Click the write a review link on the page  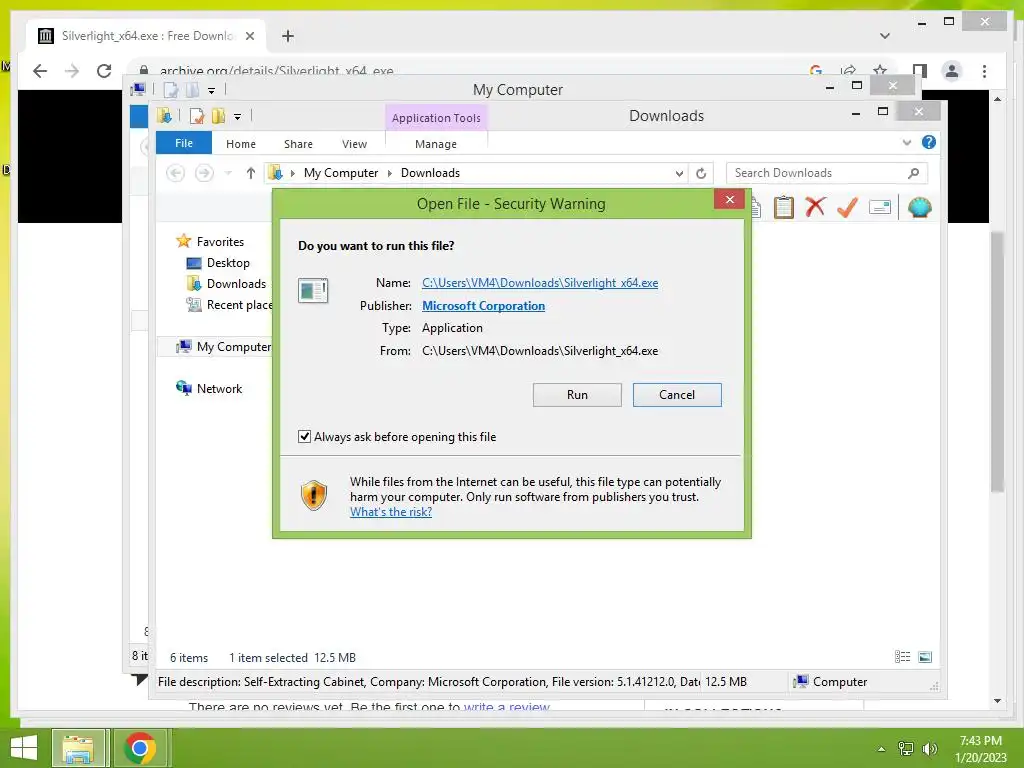click(x=506, y=706)
